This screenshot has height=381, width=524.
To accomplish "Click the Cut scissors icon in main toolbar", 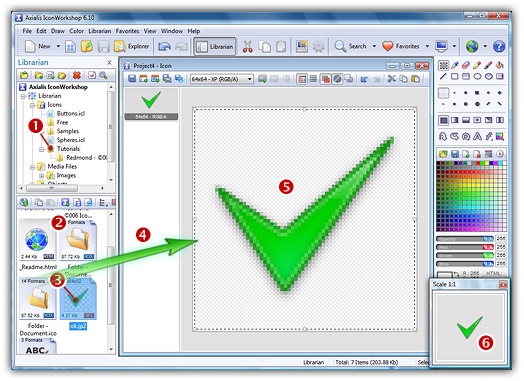I will point(247,46).
